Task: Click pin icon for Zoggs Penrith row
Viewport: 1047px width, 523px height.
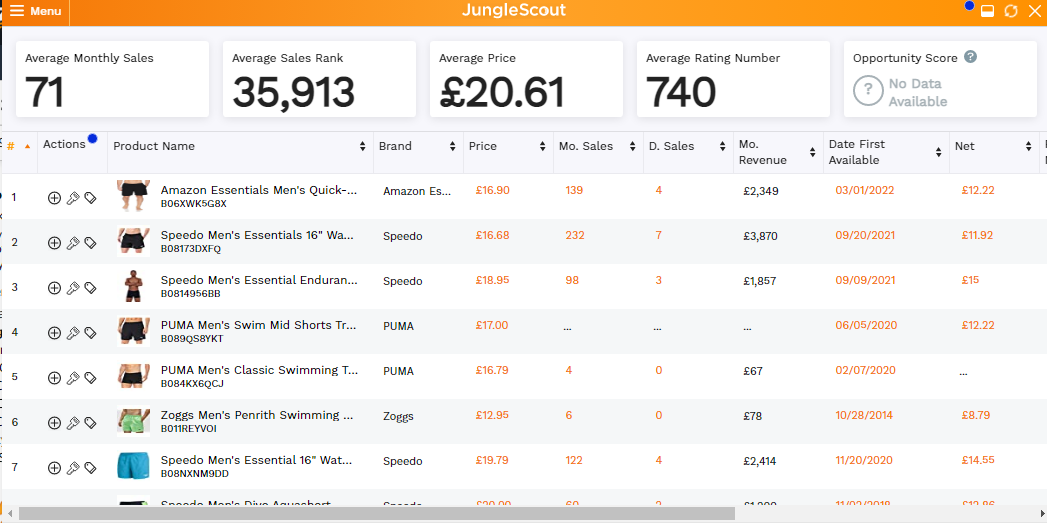Action: coord(73,422)
